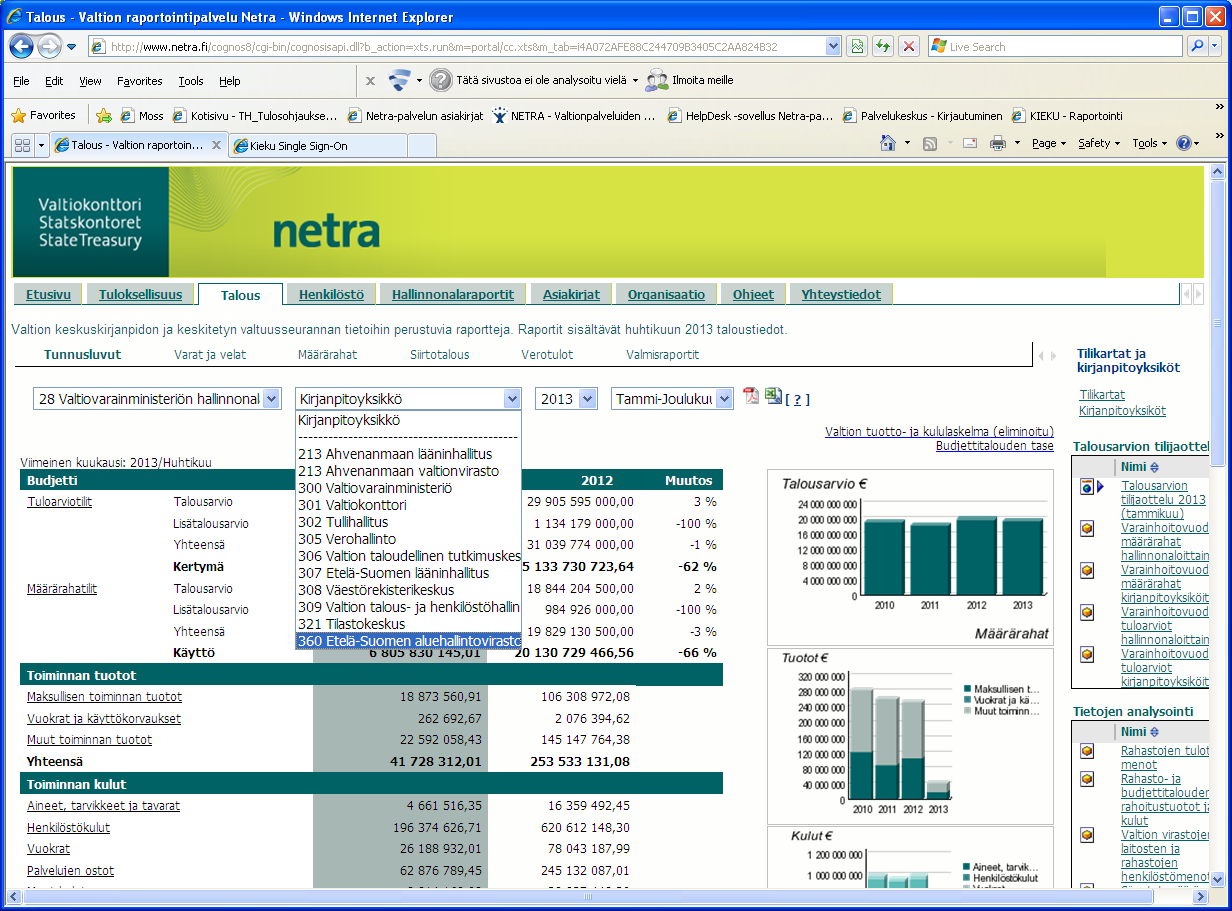1232x911 pixels.
Task: Switch to the Tuloksellisuus tab
Action: (x=140, y=294)
